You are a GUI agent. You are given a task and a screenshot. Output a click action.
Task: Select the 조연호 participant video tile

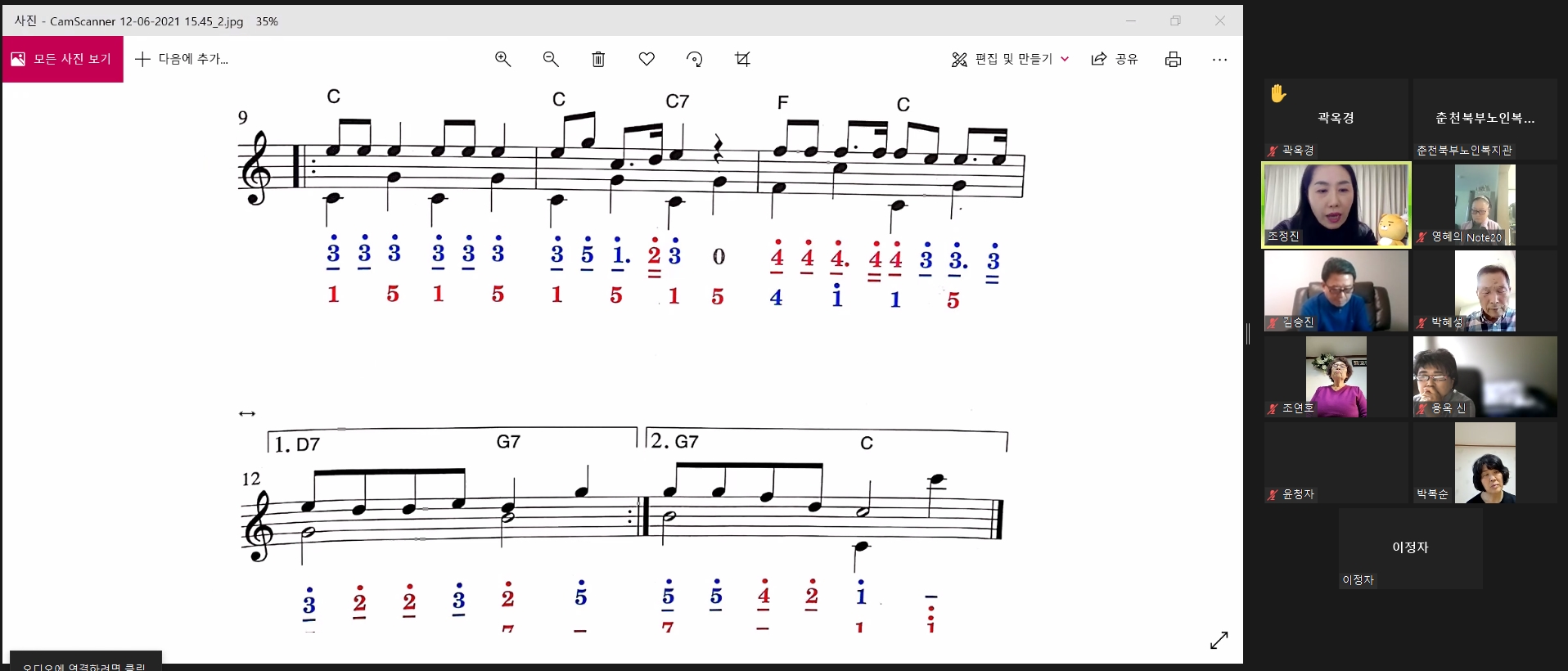1336,376
